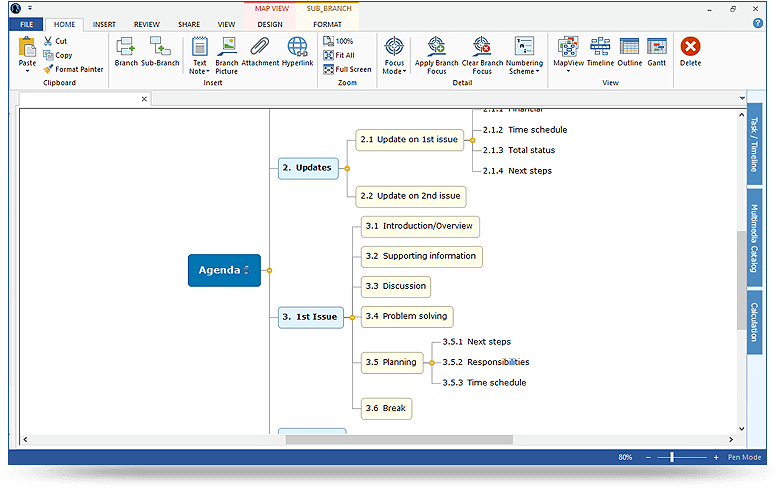This screenshot has width=776, height=496.
Task: Open the FILE menu
Action: 26,24
